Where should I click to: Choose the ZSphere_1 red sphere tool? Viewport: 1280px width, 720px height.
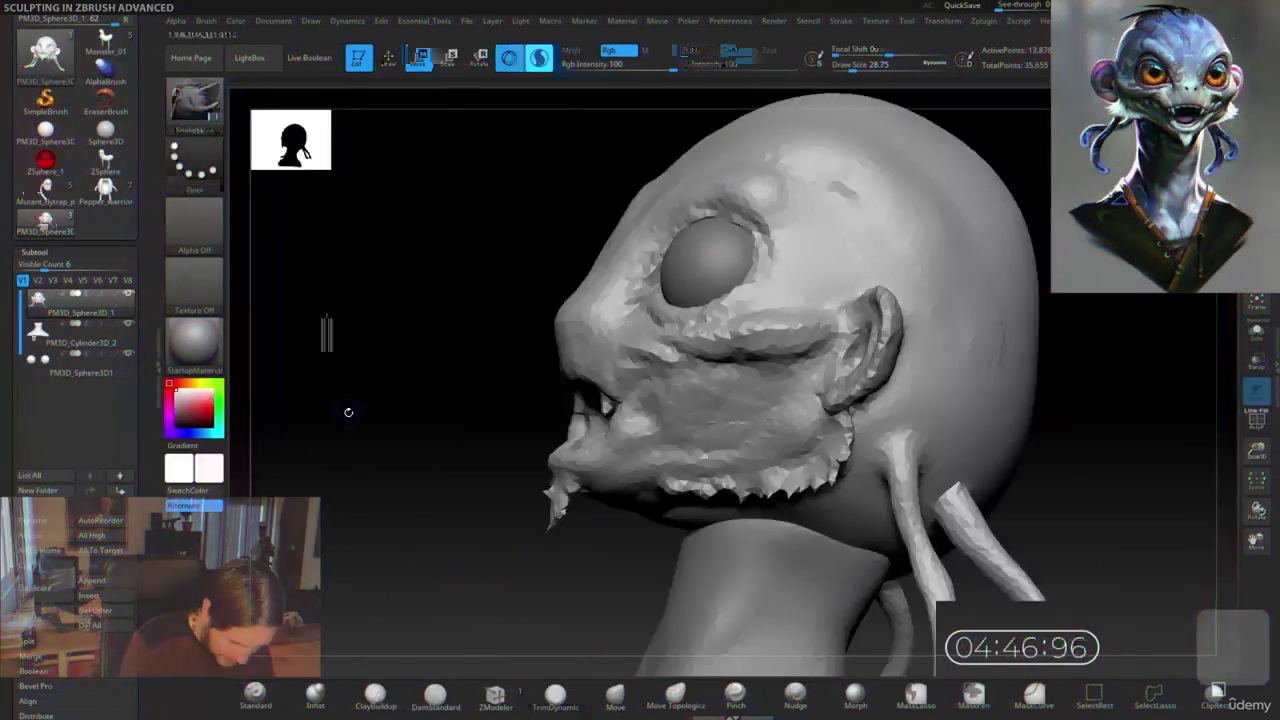pyautogui.click(x=45, y=162)
